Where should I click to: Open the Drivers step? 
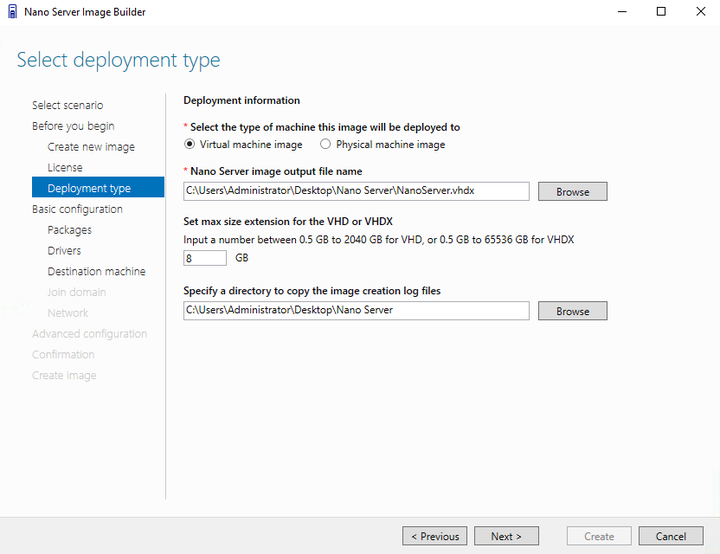pos(64,251)
